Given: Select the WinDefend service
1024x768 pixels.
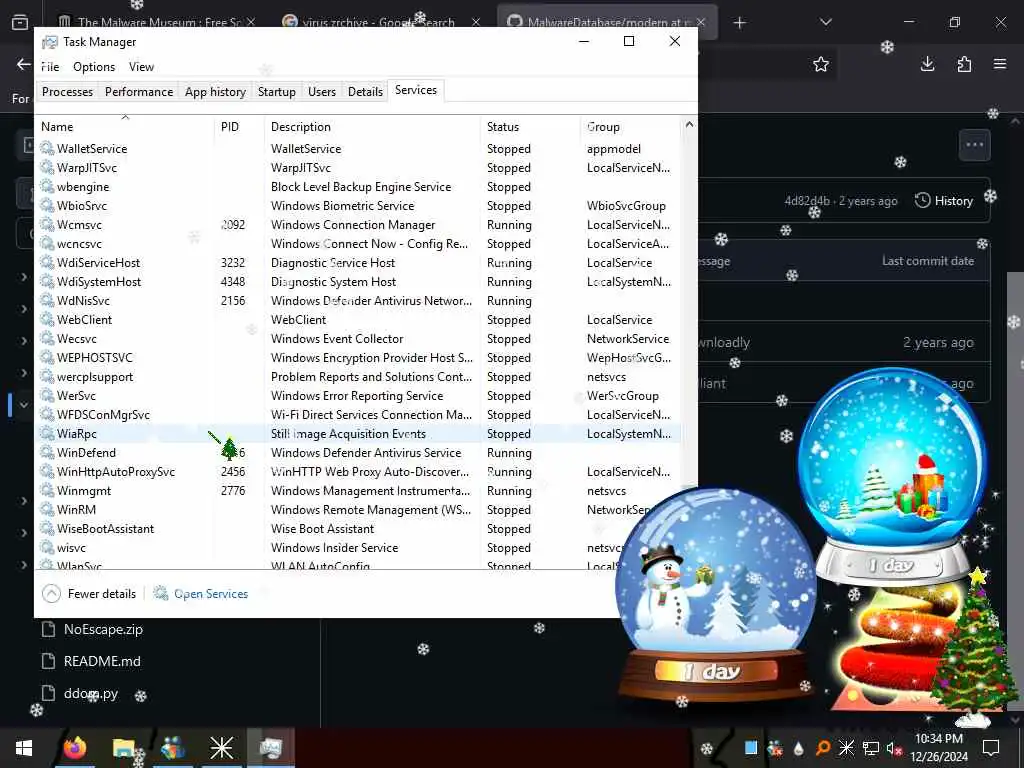Looking at the screenshot, I should pos(358,453).
